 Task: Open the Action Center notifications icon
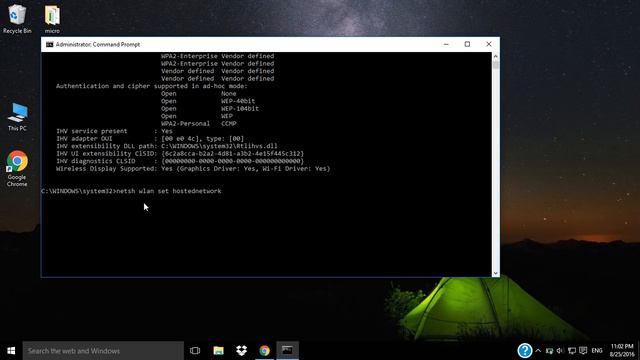coord(583,351)
